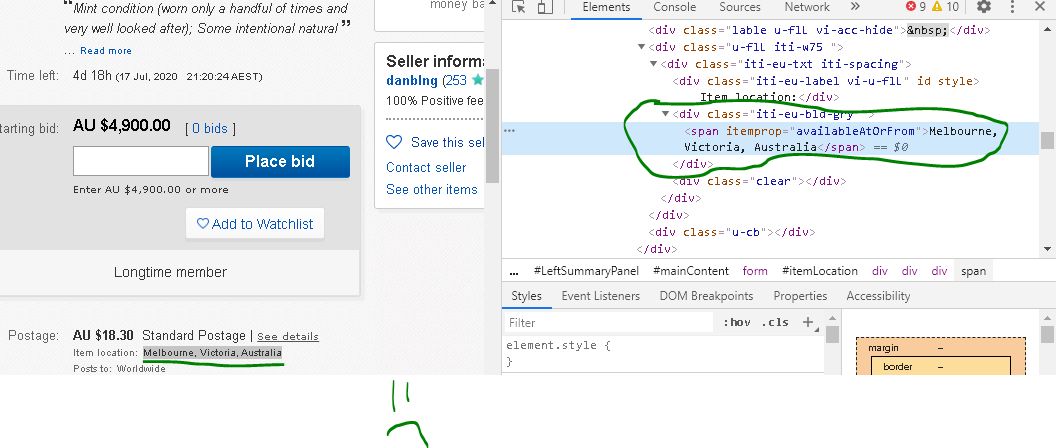The height and width of the screenshot is (448, 1056).
Task: Expand the breadcrumb overflow ellipsis
Action: pyautogui.click(x=514, y=271)
